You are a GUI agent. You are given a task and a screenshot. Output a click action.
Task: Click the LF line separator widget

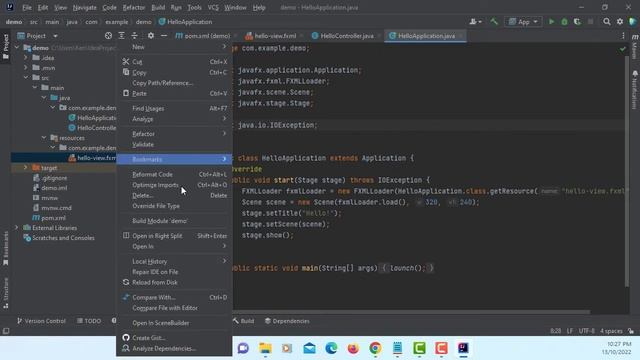pos(569,331)
